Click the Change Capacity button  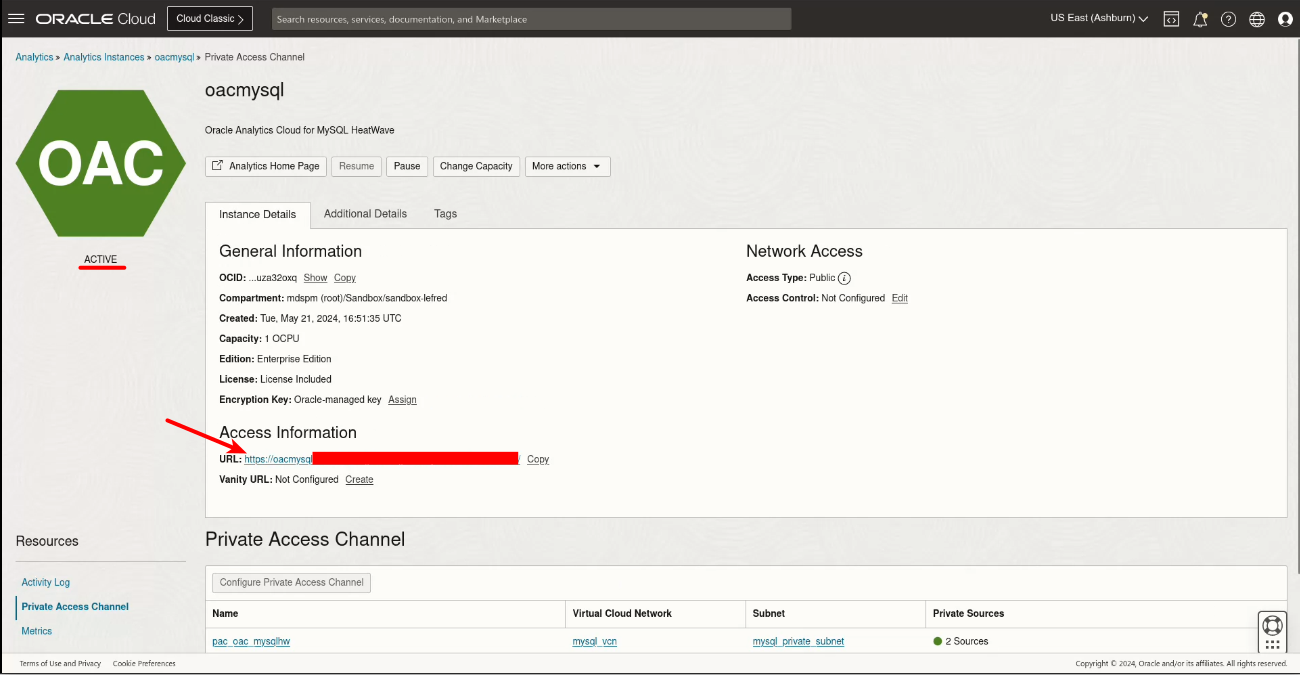[476, 166]
